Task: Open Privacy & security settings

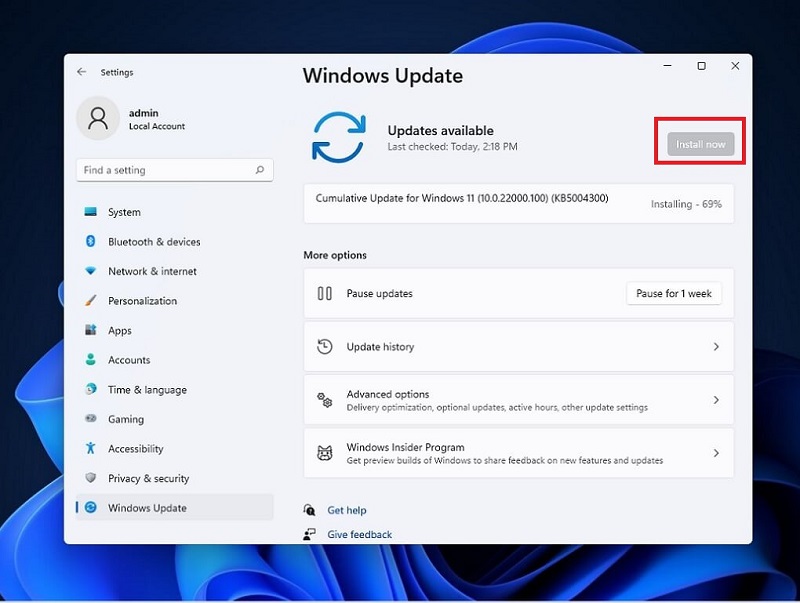Action: (x=174, y=478)
